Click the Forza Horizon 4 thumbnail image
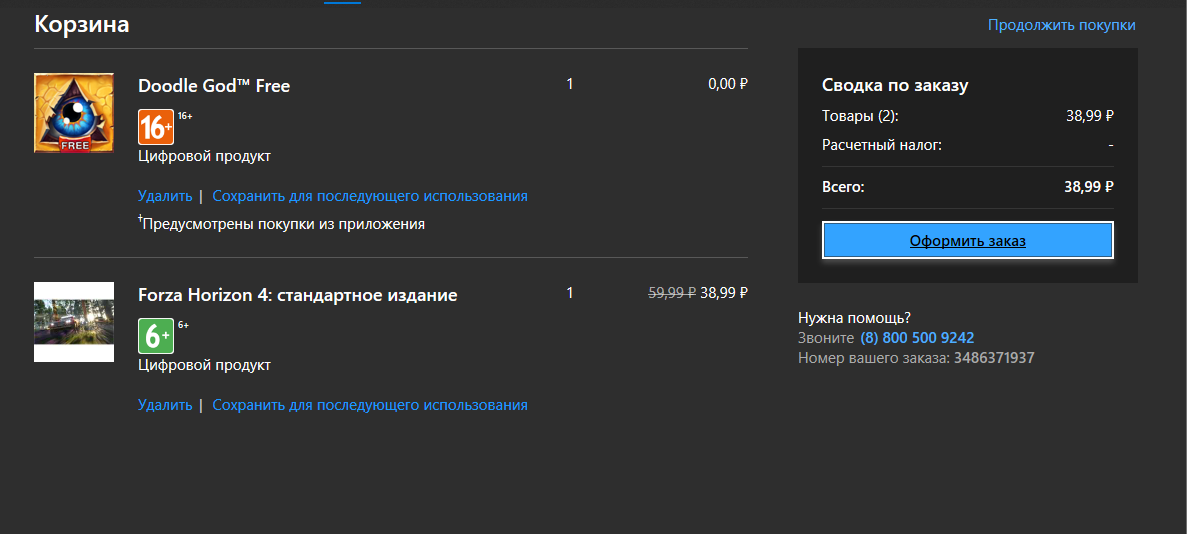 click(x=73, y=322)
